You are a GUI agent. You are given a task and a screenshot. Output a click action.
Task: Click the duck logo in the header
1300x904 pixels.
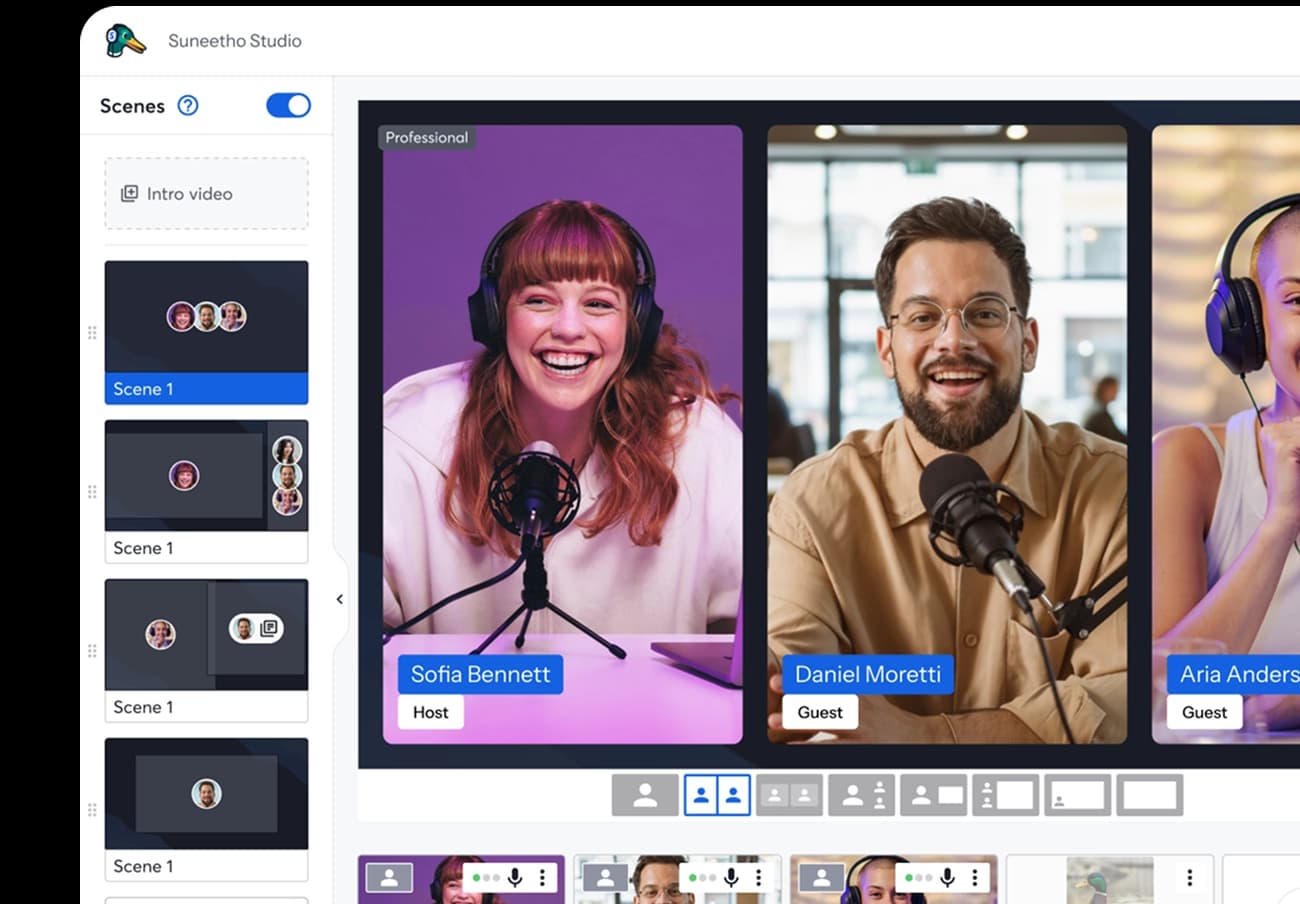(x=125, y=41)
